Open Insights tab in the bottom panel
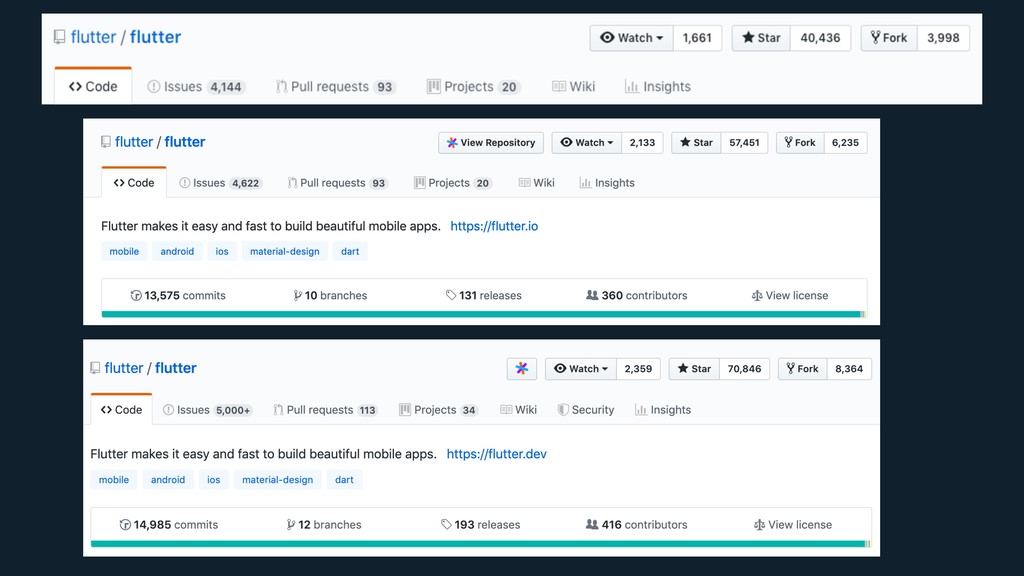The image size is (1024, 576). [x=663, y=409]
